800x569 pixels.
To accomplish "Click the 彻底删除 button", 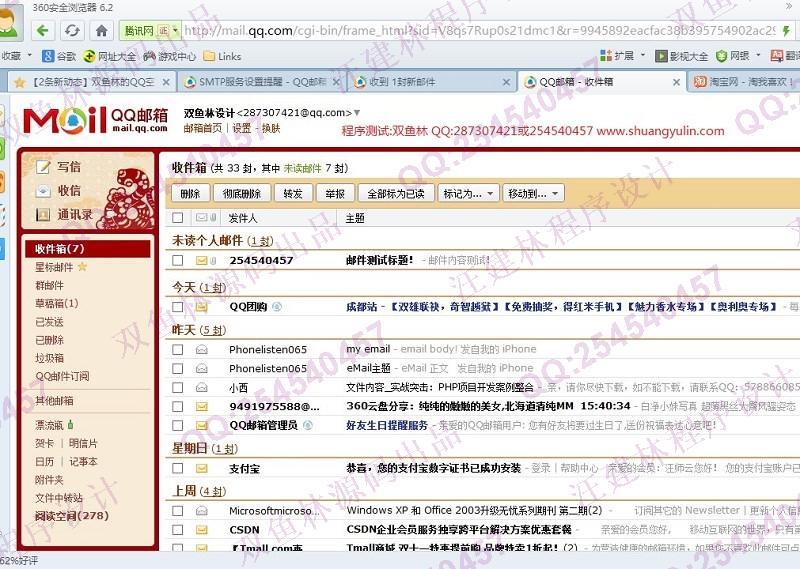I will coord(242,193).
